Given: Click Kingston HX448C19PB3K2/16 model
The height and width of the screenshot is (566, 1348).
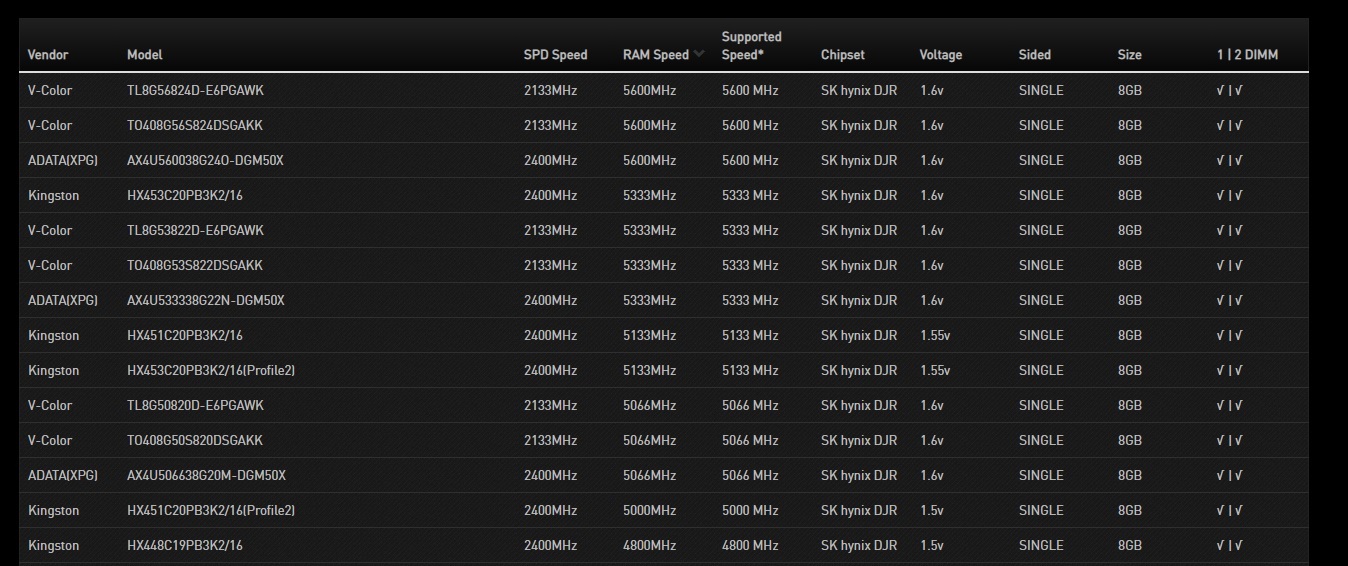Looking at the screenshot, I should pyautogui.click(x=184, y=545).
